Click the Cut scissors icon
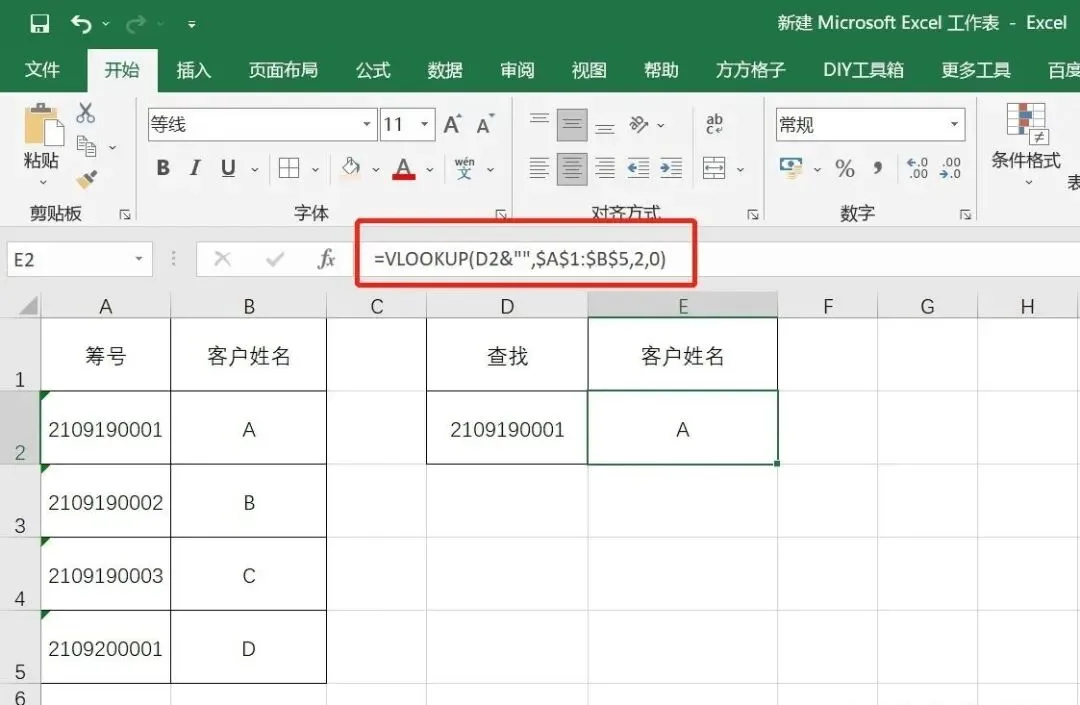1080x705 pixels. click(85, 113)
